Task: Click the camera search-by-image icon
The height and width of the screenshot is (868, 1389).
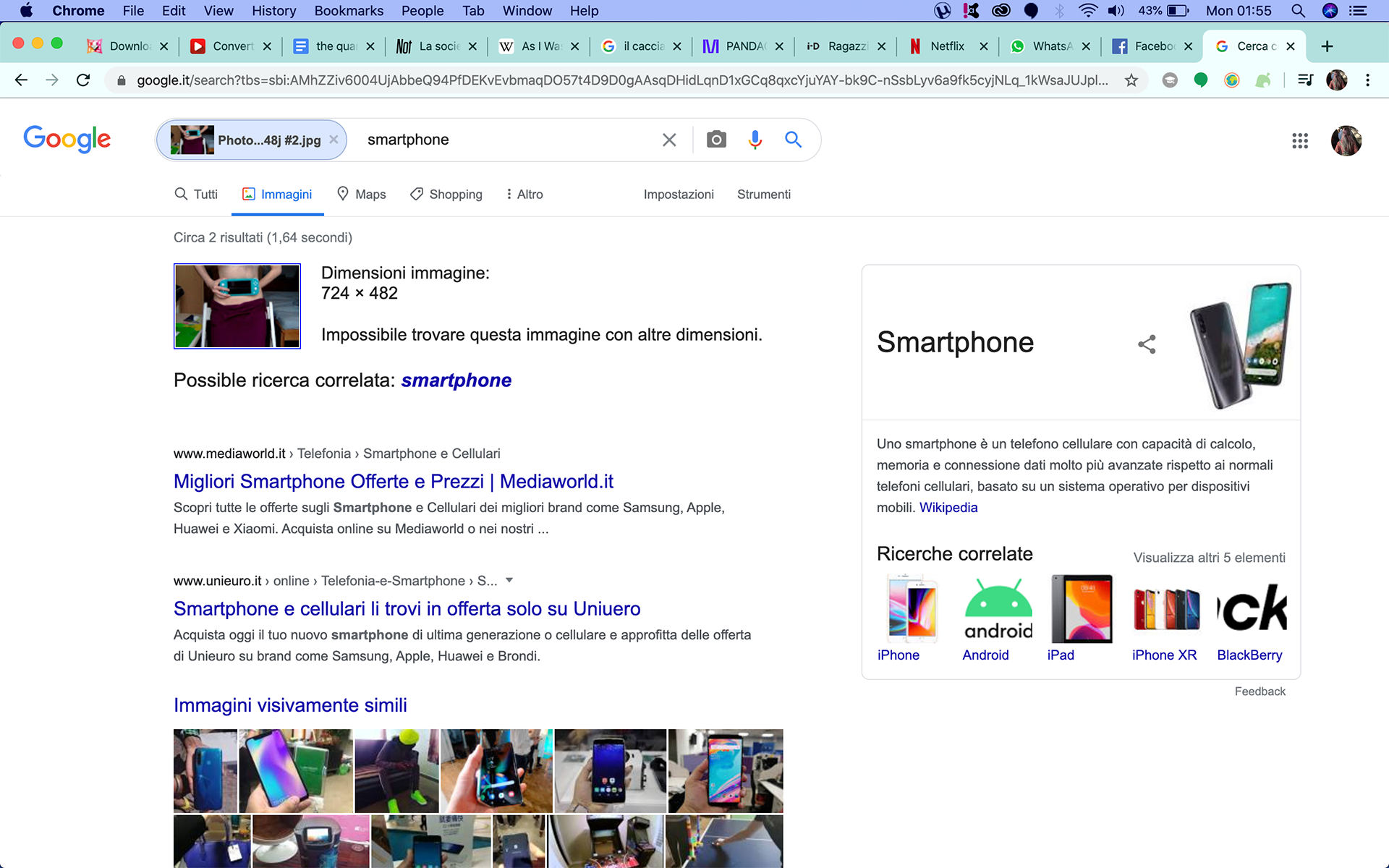Action: tap(716, 140)
